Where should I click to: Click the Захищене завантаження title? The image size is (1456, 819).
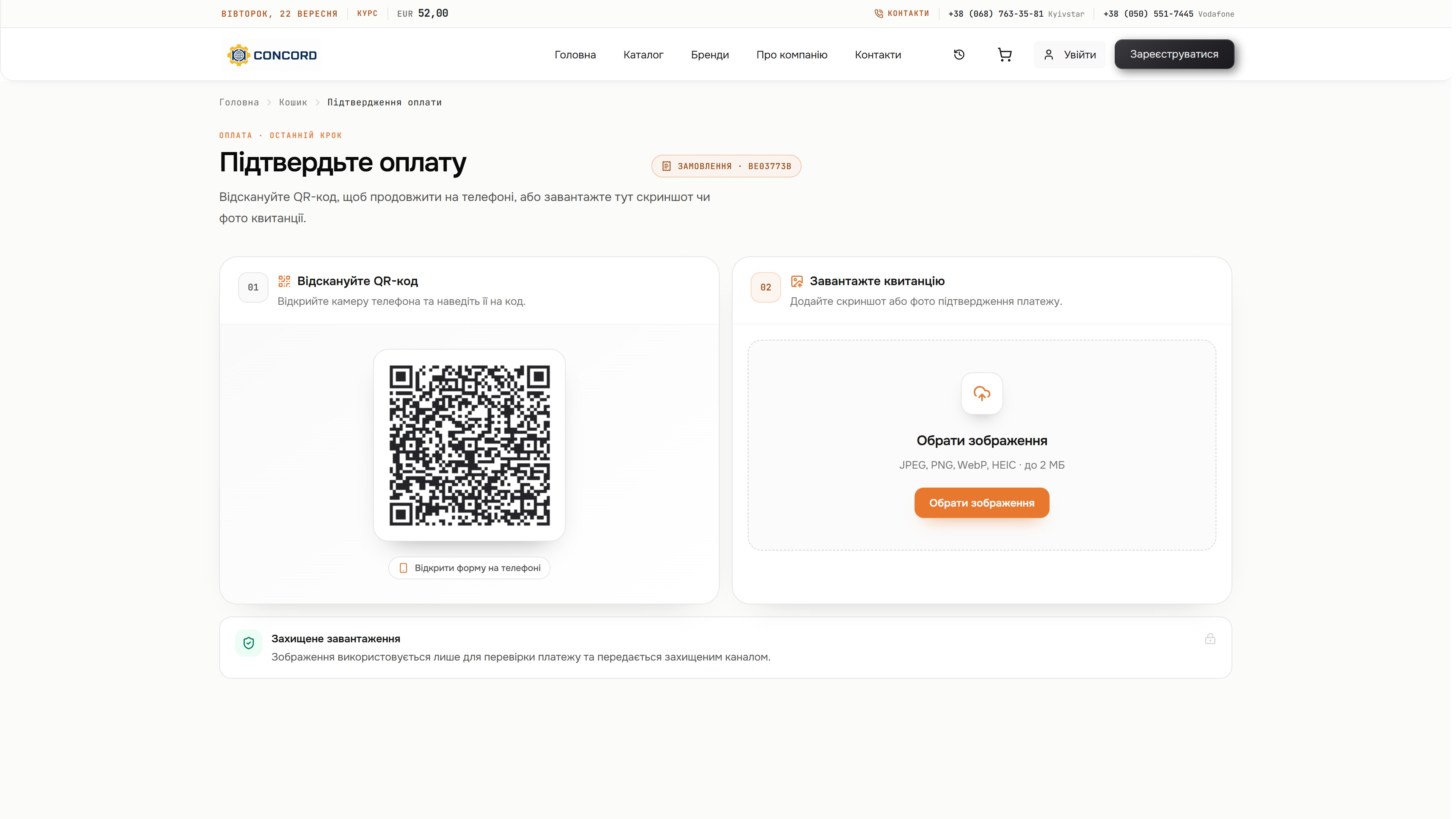pyautogui.click(x=336, y=639)
